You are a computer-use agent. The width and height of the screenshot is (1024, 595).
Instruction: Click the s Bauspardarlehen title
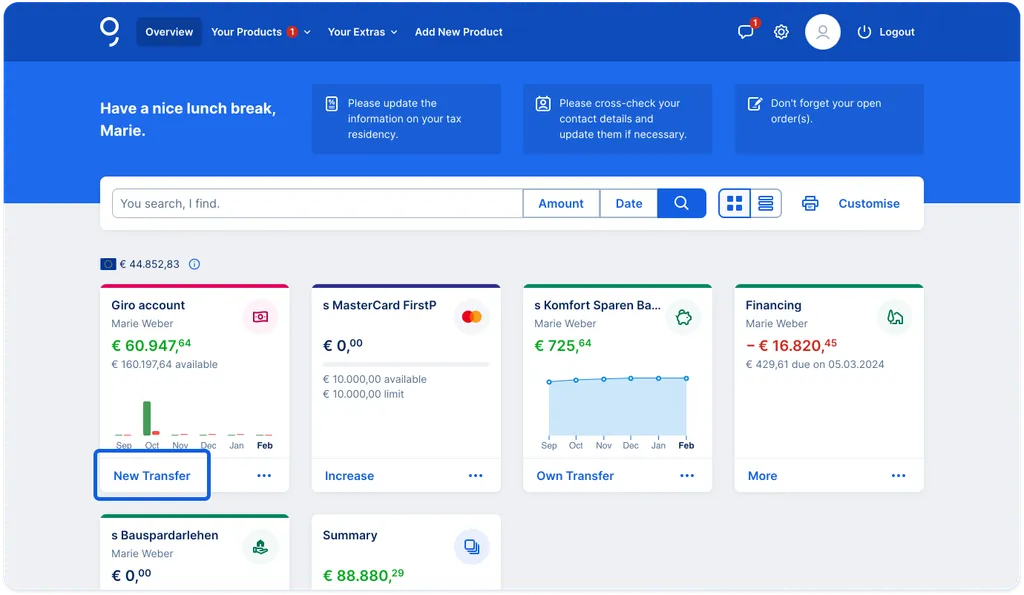[165, 535]
